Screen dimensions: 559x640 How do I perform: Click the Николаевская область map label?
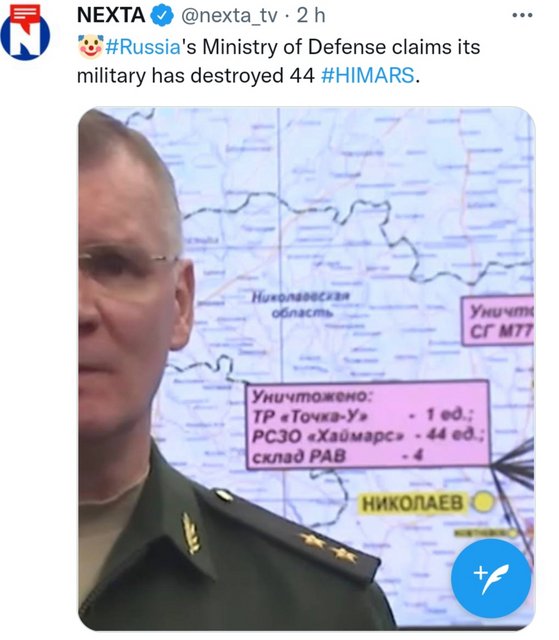click(x=301, y=304)
